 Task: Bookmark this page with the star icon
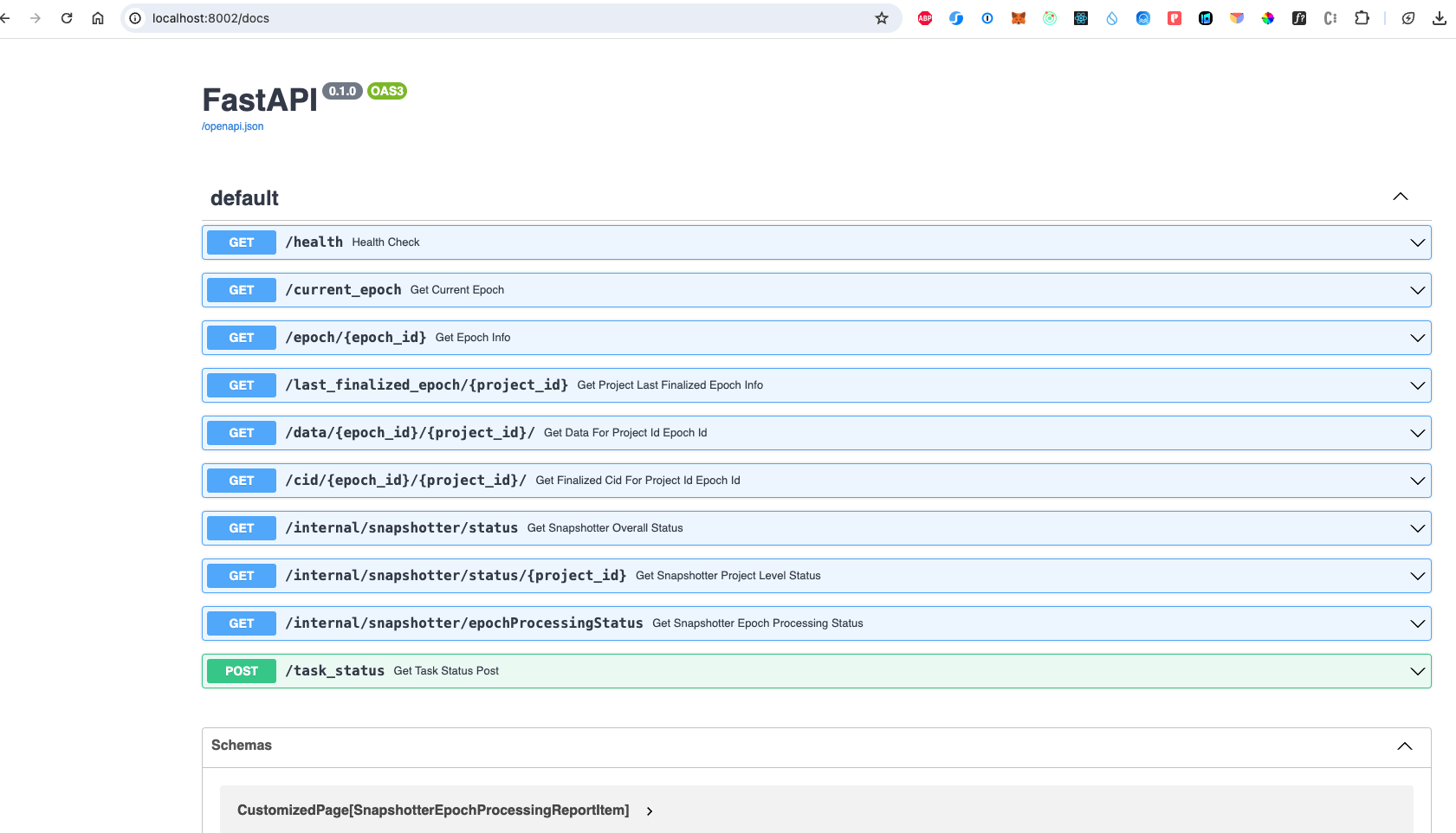882,18
